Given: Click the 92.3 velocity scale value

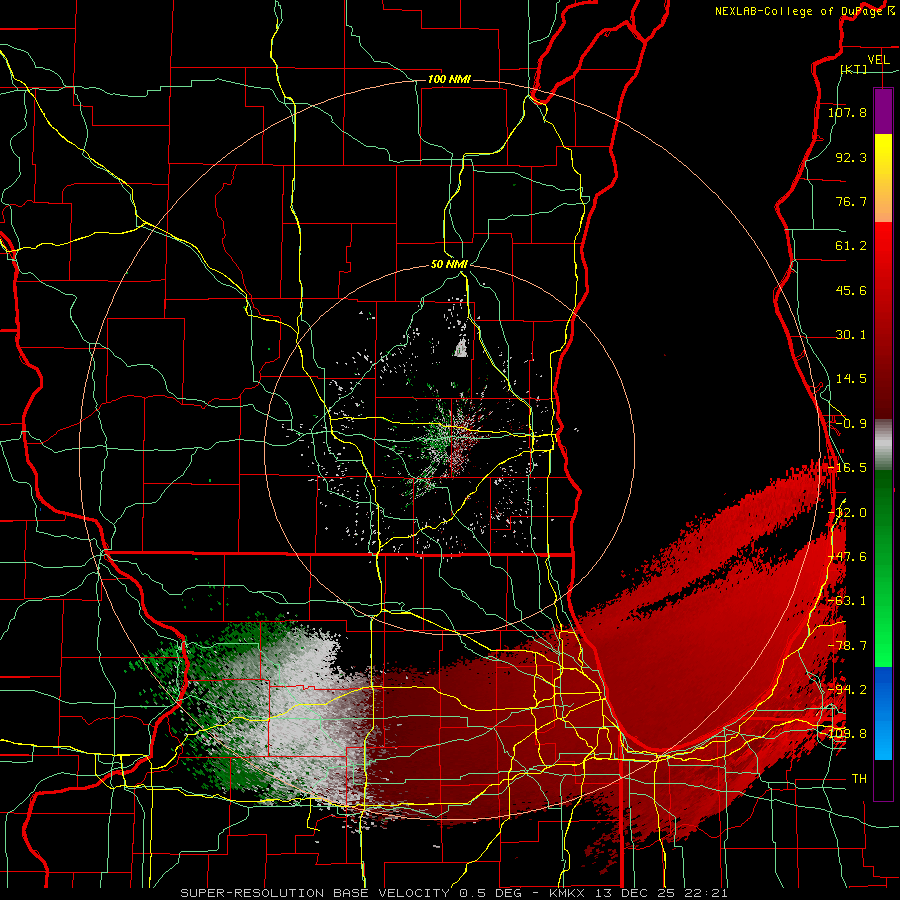Looking at the screenshot, I should click(851, 157).
